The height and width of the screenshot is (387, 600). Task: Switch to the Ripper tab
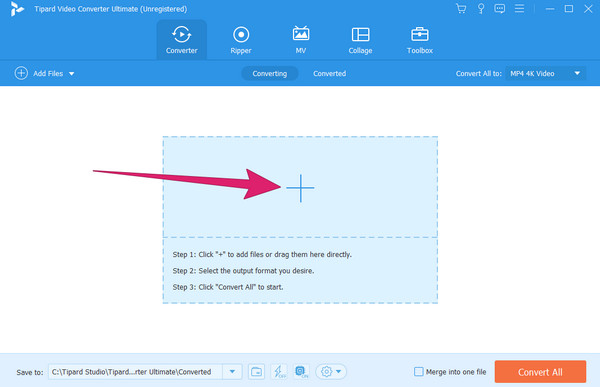(241, 40)
